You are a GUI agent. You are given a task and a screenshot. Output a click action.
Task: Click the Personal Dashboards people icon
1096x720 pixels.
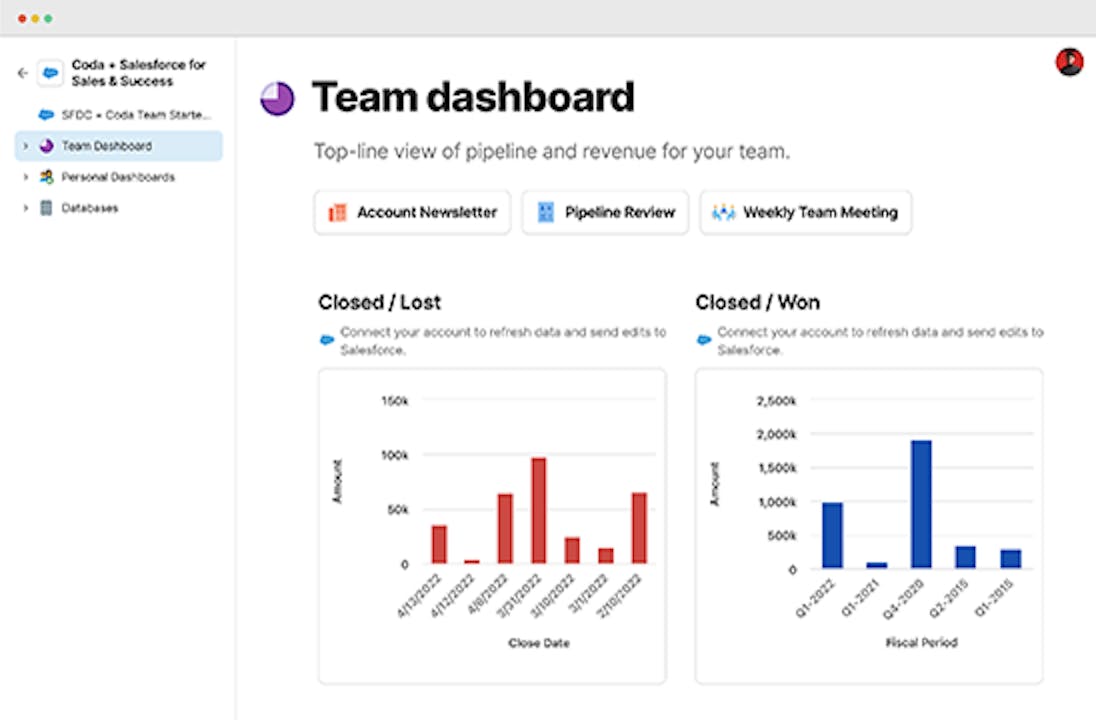pyautogui.click(x=46, y=177)
